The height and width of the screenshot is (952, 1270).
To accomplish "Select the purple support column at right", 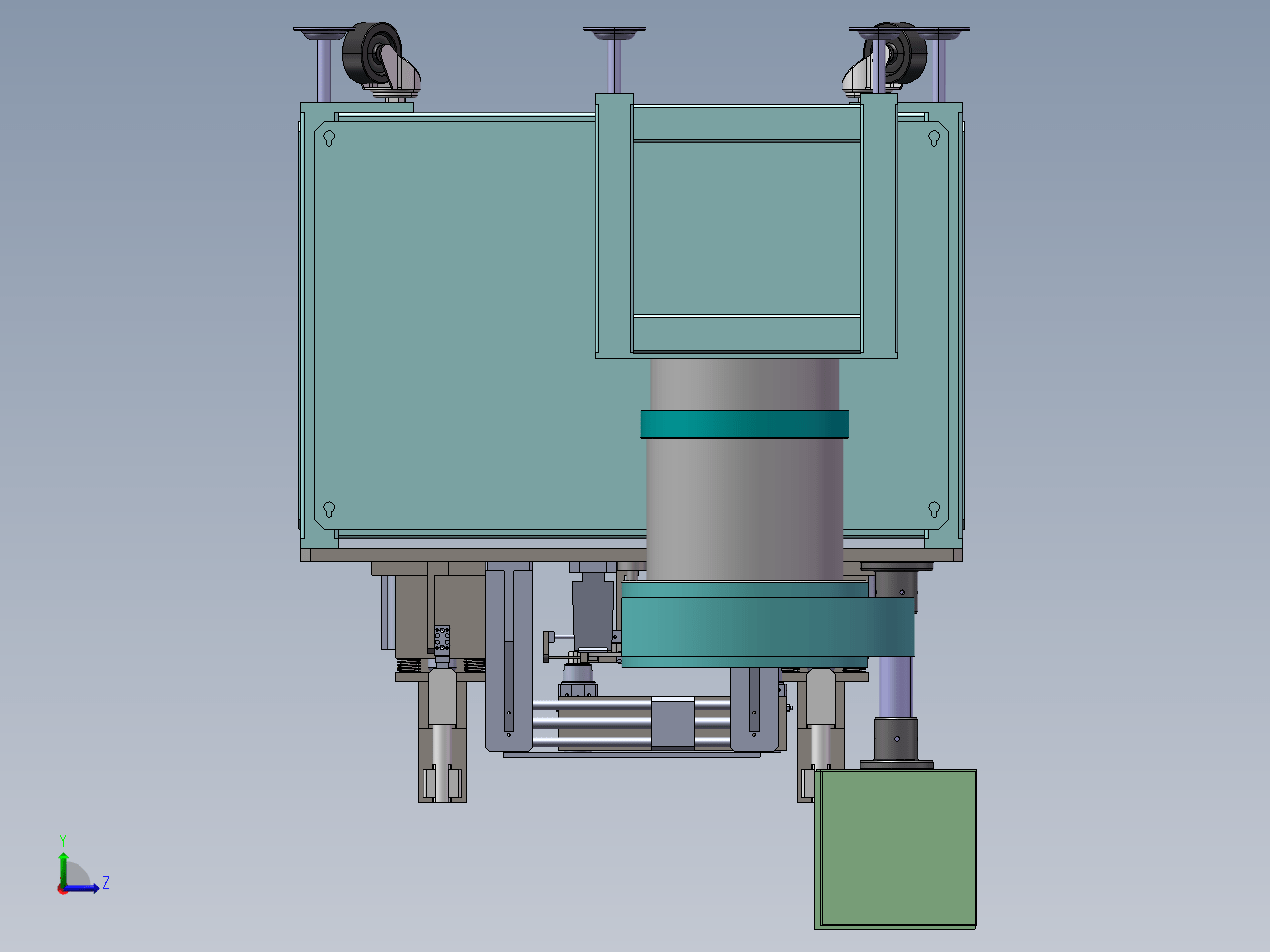I will click(x=896, y=686).
